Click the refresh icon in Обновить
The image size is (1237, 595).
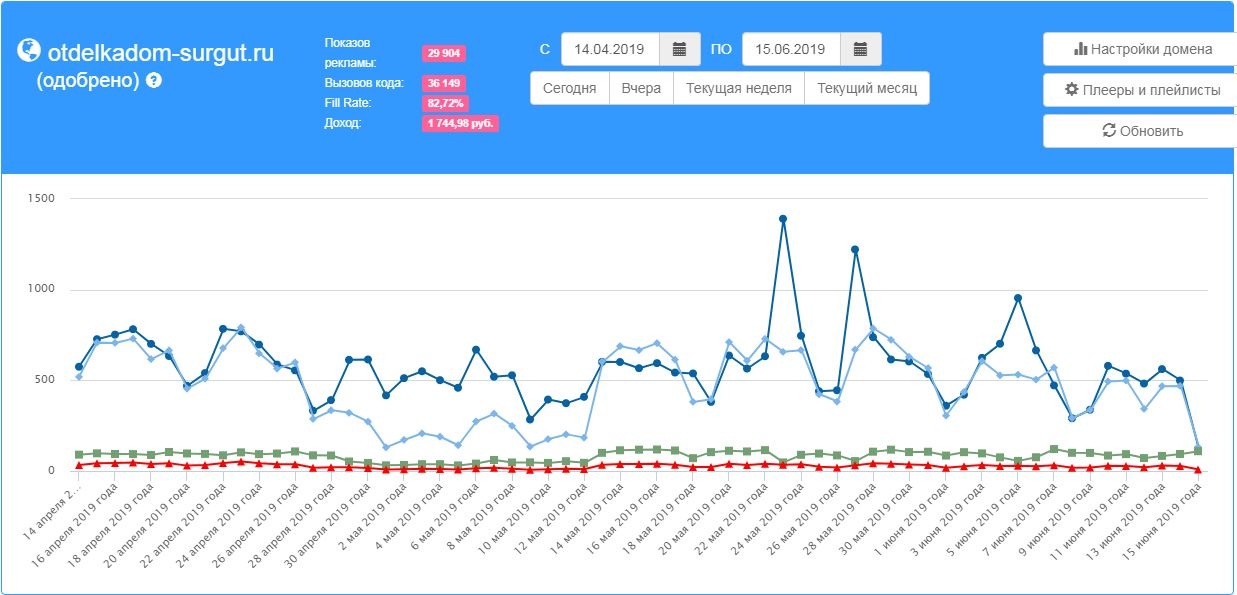tap(1108, 131)
